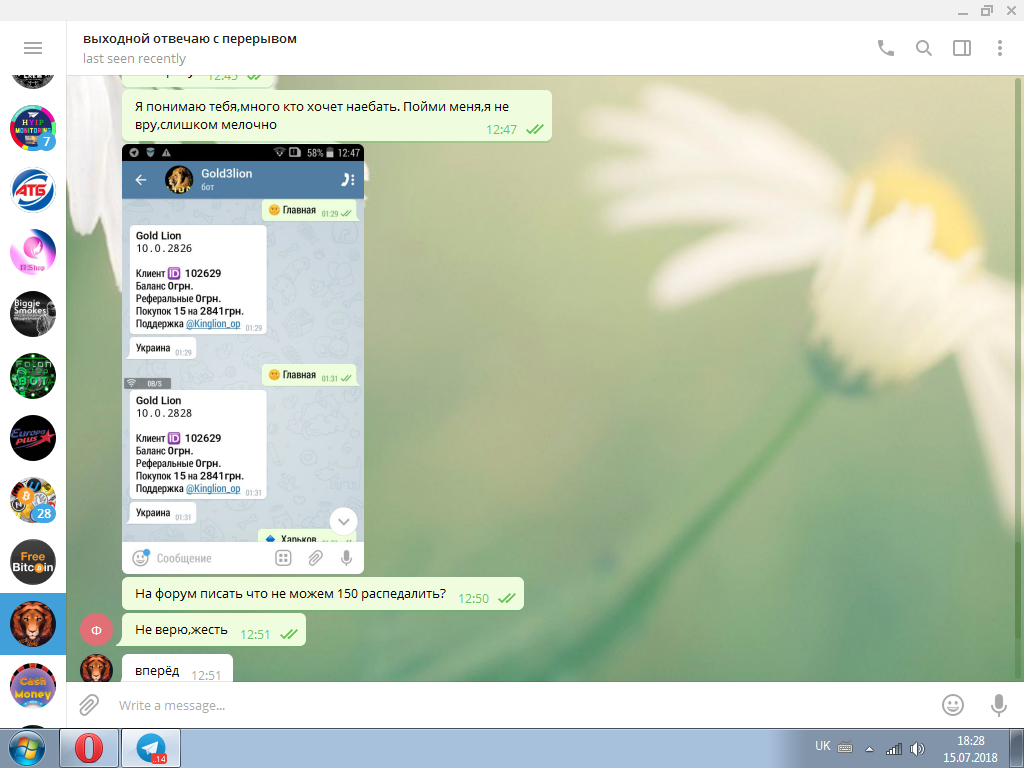Open the Biggie Smokes chat
1024x768 pixels.
pyautogui.click(x=33, y=314)
